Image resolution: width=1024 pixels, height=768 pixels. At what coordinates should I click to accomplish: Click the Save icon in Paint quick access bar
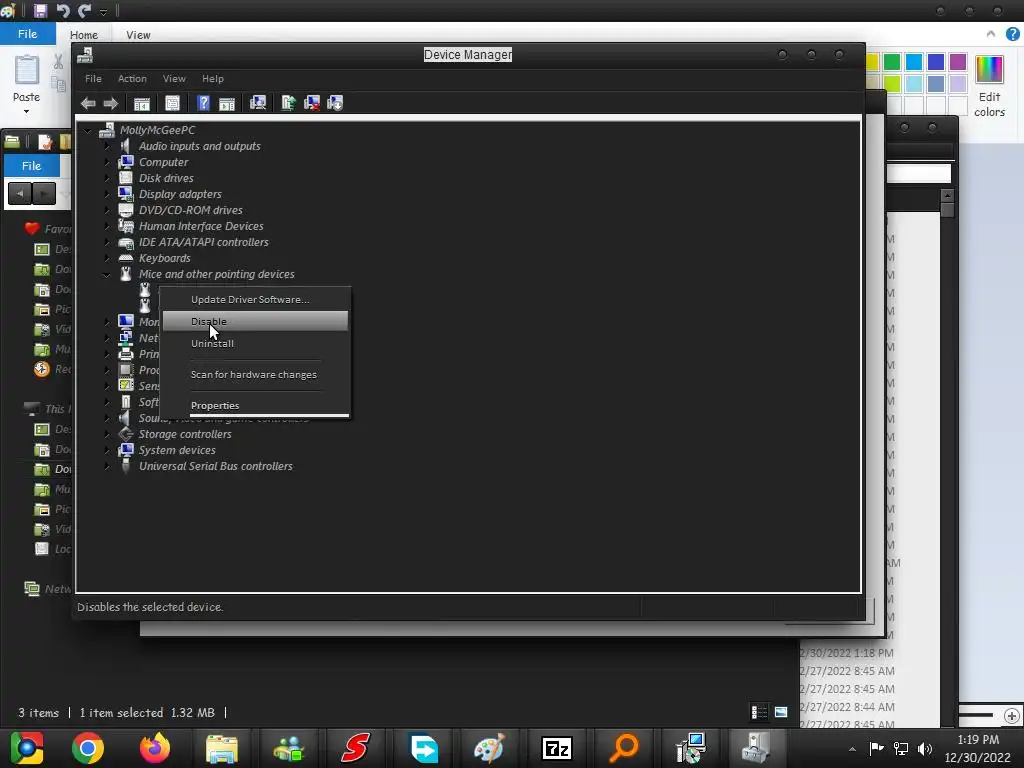pos(40,10)
